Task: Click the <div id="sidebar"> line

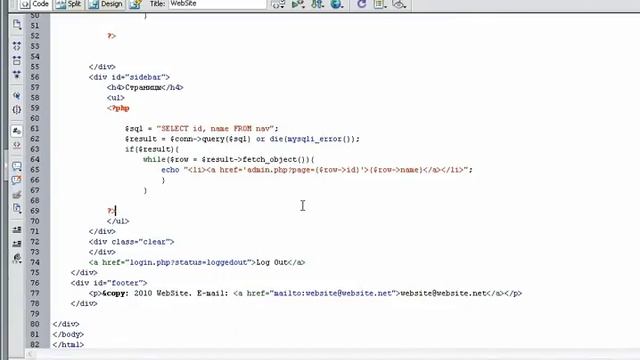Action: [129, 77]
